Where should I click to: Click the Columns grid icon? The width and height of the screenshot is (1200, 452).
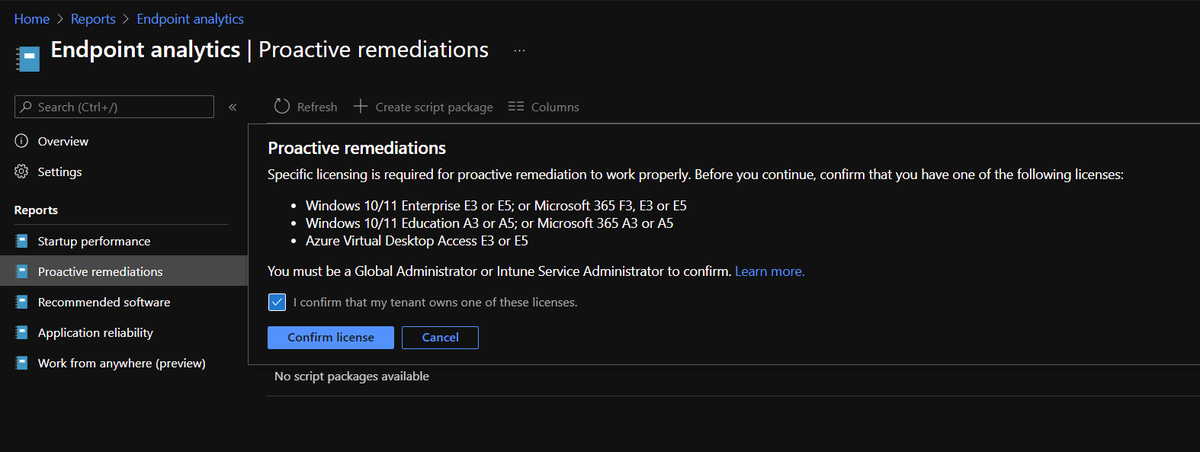(x=516, y=106)
